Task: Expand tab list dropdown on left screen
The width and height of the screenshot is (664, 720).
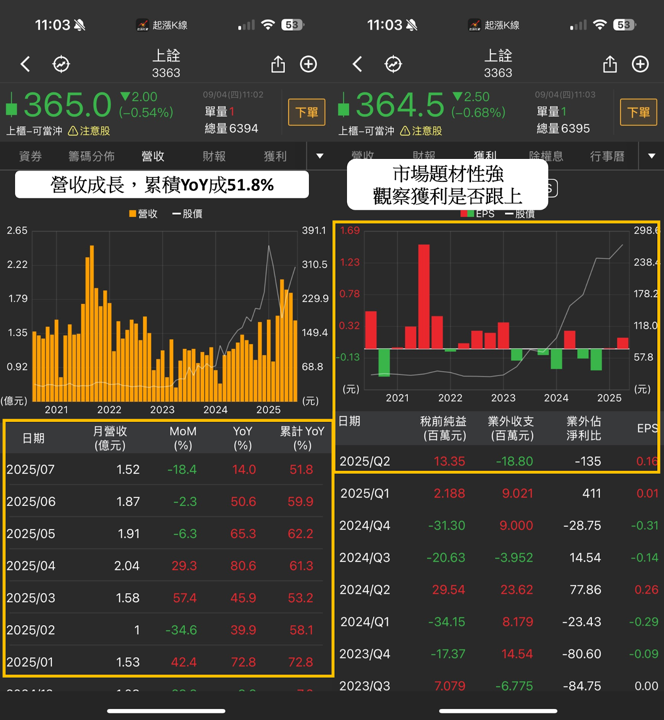Action: click(320, 156)
